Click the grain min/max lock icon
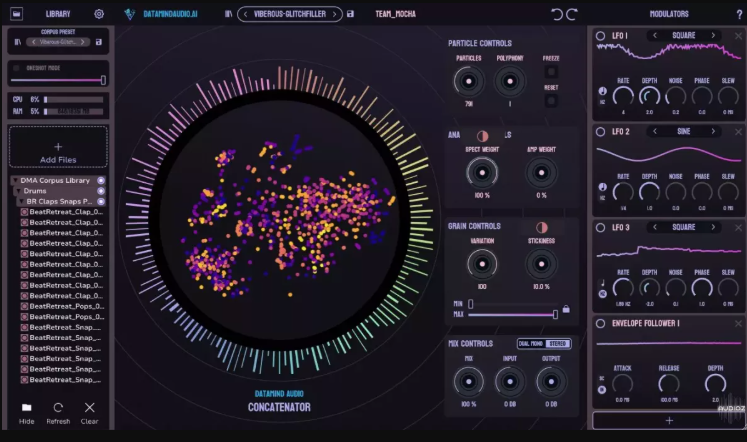The width and height of the screenshot is (747, 442). 566,309
